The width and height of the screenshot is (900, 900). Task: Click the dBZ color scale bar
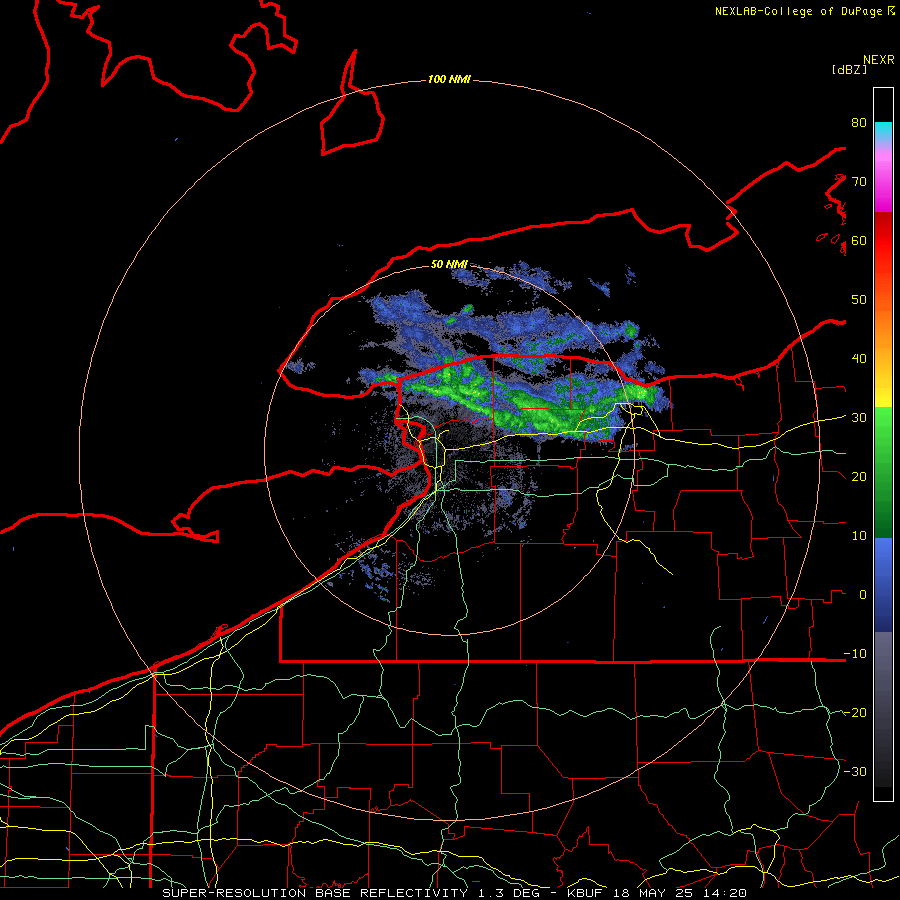tap(883, 444)
